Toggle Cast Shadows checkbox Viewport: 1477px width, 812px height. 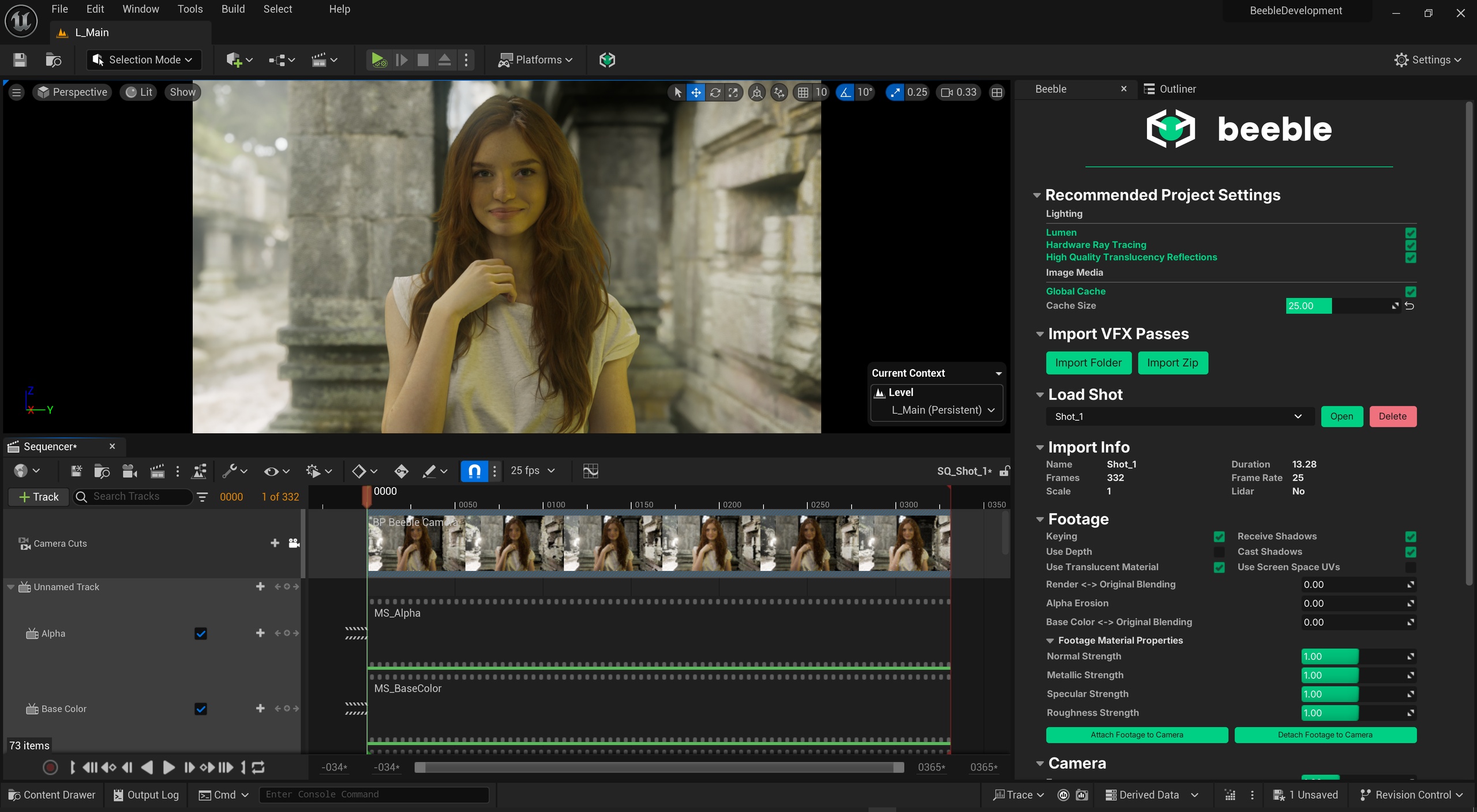[1411, 552]
